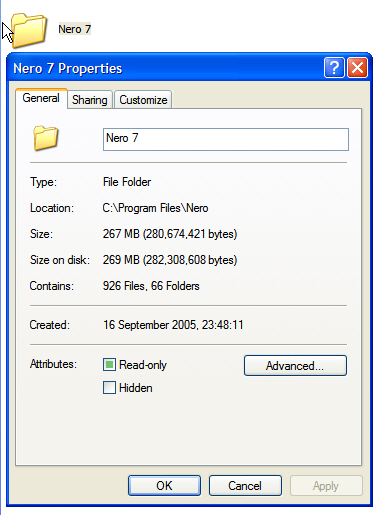Click the location value C:\Program Files\Nero
This screenshot has height=515, width=378.
tap(155, 208)
